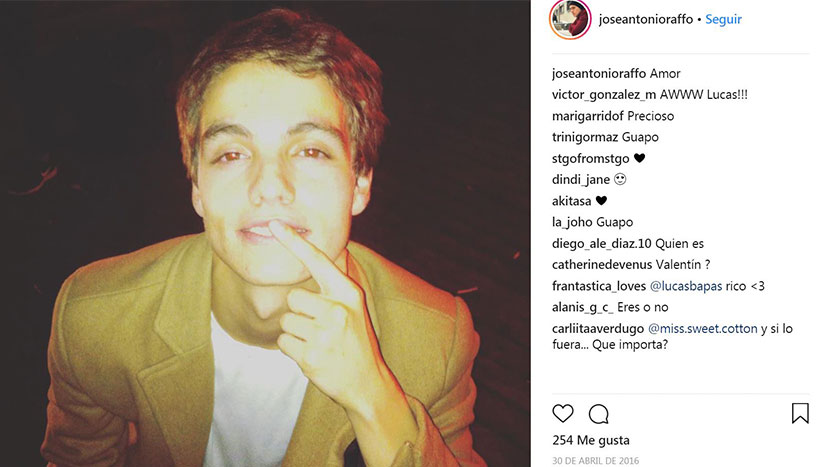Visit diego_ale_diaz.10 commenter profile
The width and height of the screenshot is (830, 467).
[x=602, y=244]
